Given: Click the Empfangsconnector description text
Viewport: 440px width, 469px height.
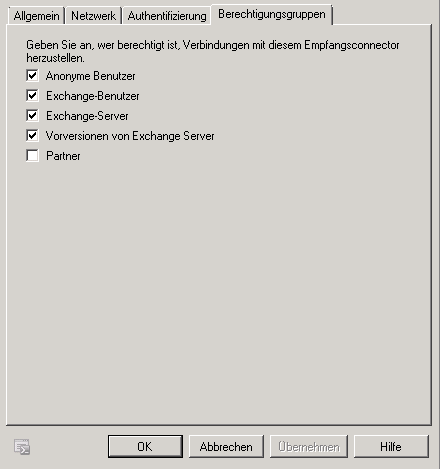Looking at the screenshot, I should point(213,51).
